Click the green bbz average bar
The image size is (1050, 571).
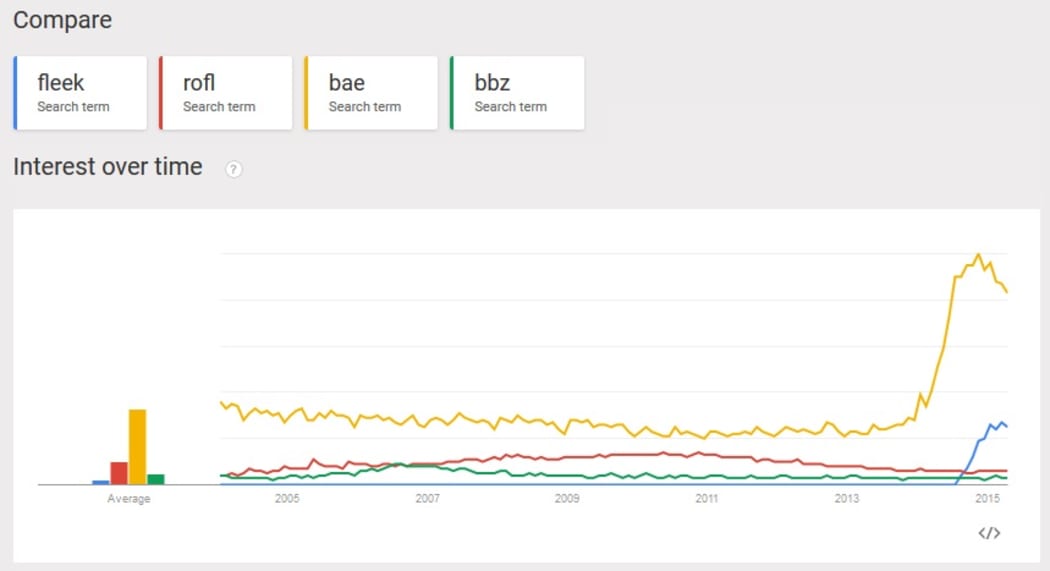coord(156,479)
